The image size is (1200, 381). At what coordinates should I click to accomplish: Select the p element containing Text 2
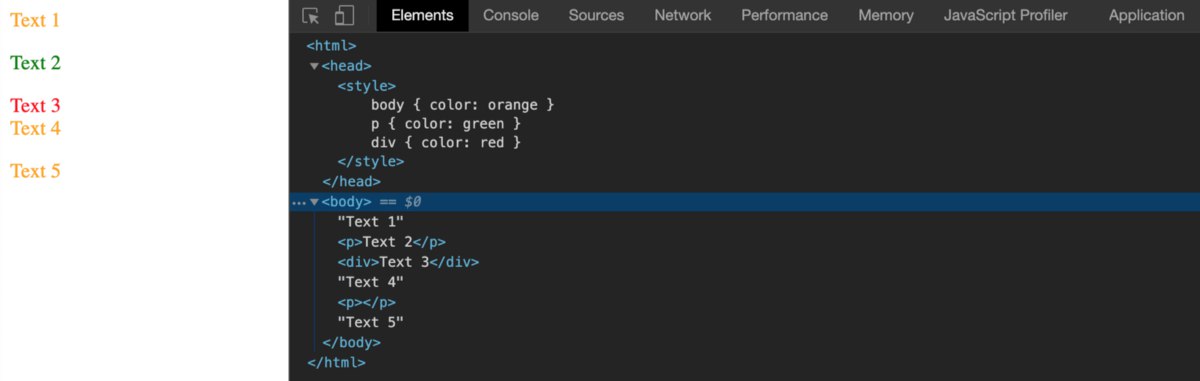(x=392, y=242)
